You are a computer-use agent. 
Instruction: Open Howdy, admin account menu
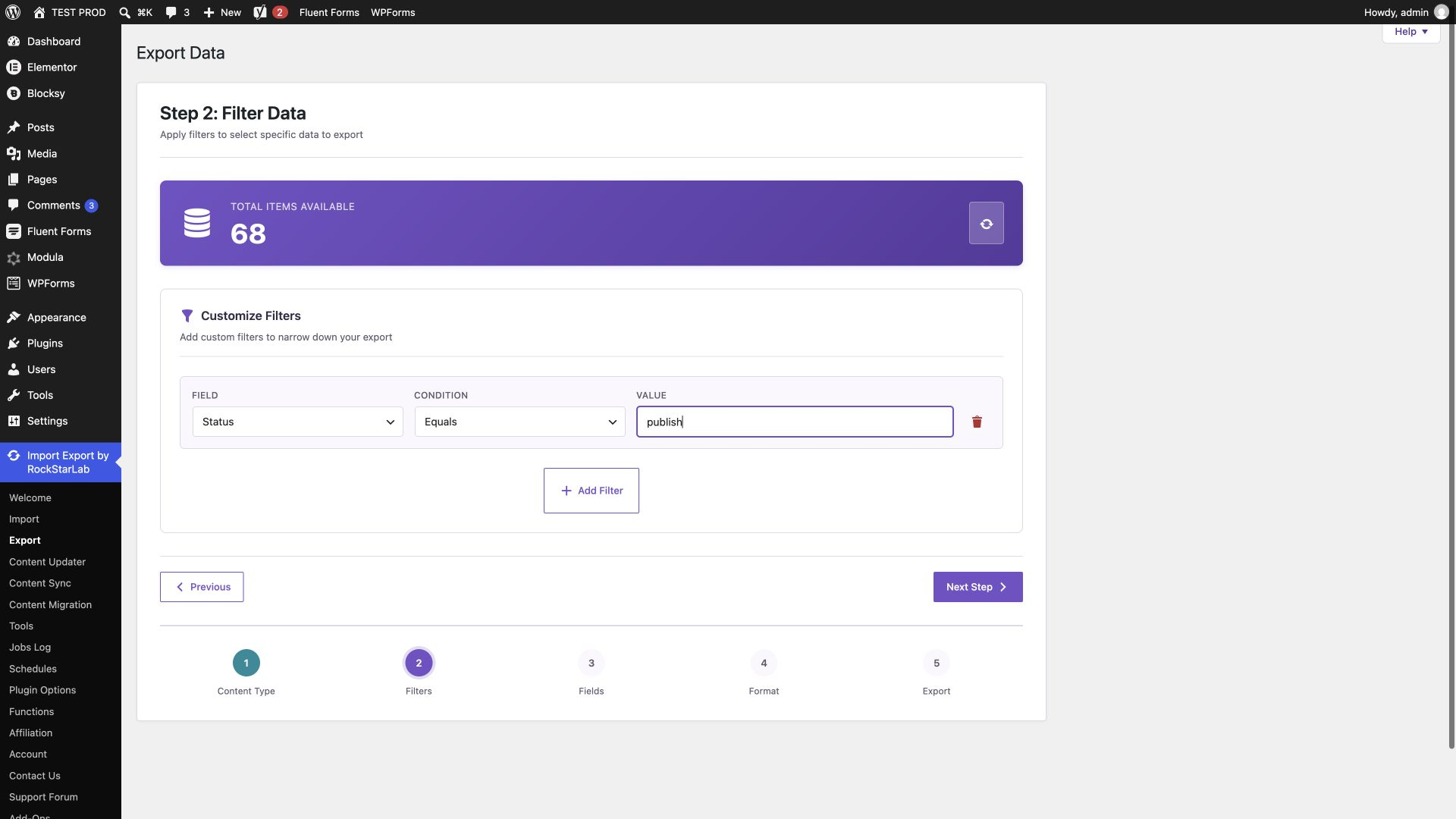[x=1405, y=12]
